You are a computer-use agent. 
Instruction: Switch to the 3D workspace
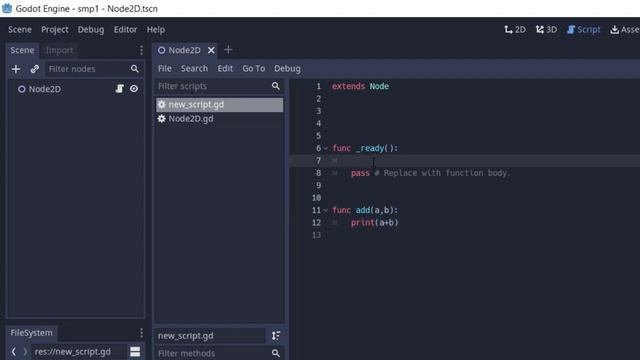click(546, 29)
